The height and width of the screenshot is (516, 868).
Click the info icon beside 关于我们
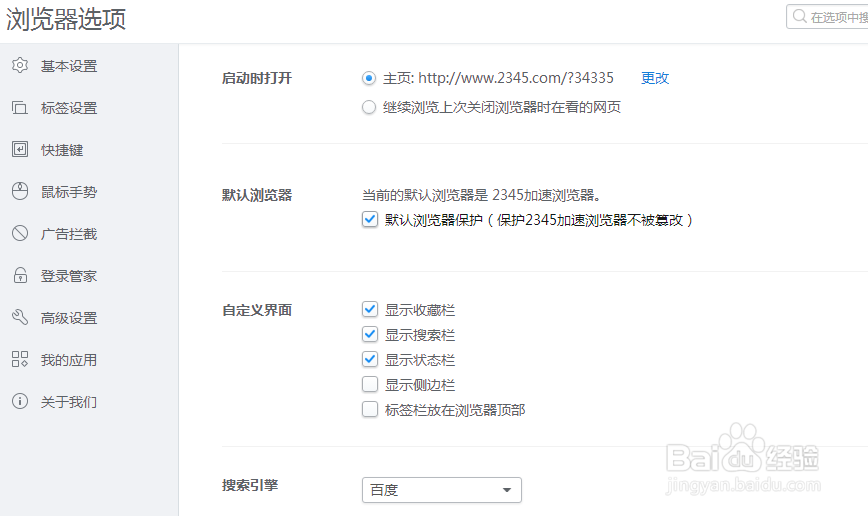tap(20, 401)
